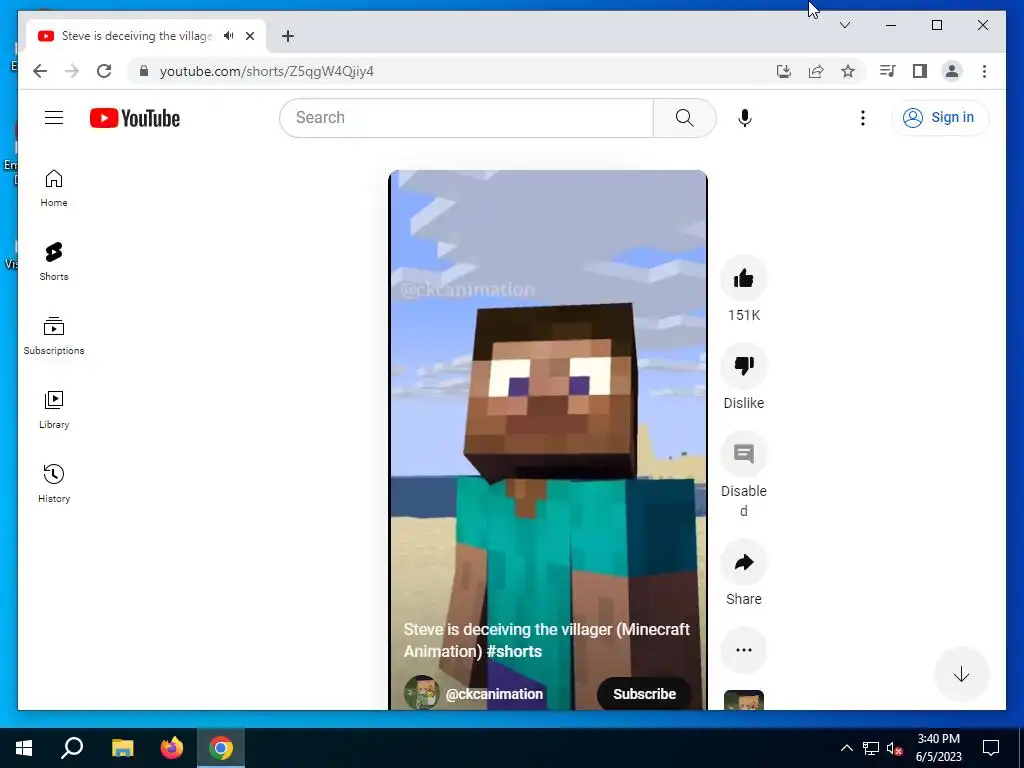
Task: Share this short
Action: pyautogui.click(x=744, y=562)
